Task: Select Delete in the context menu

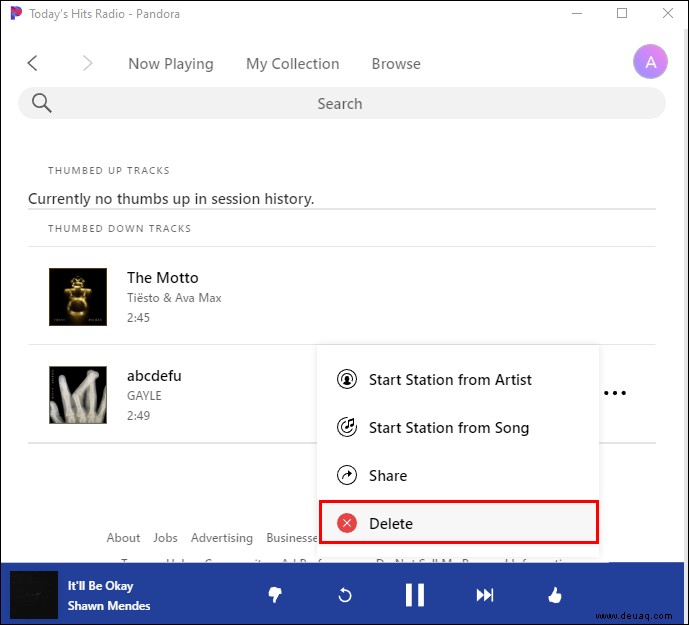Action: coord(458,522)
